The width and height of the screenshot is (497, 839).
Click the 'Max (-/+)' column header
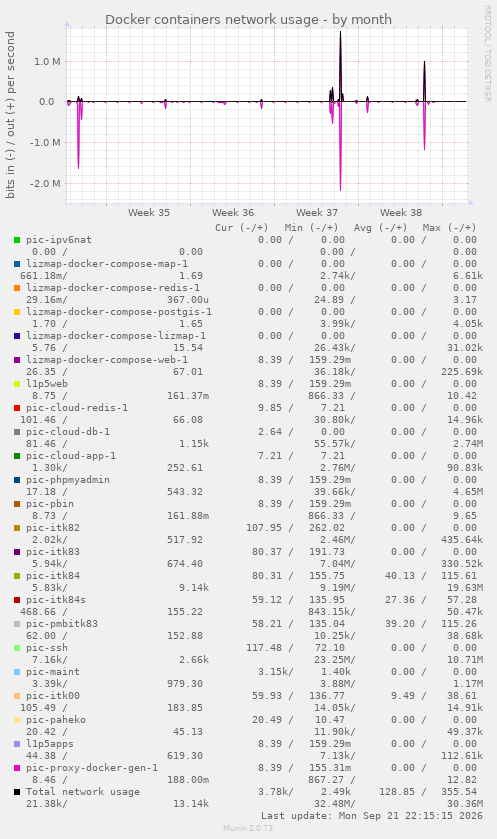tap(449, 228)
